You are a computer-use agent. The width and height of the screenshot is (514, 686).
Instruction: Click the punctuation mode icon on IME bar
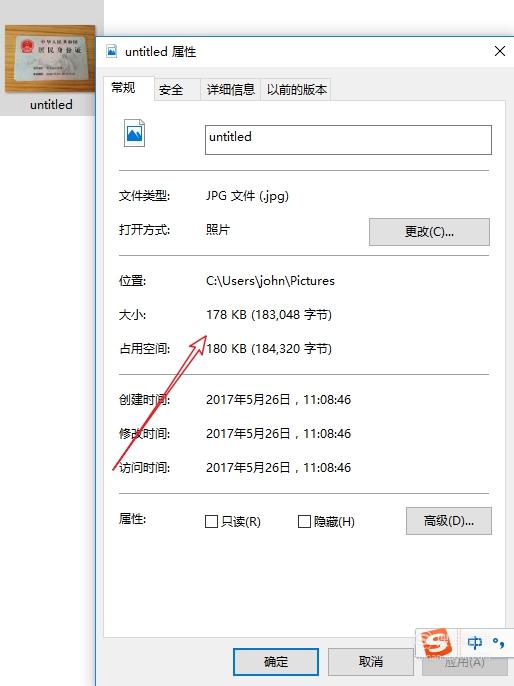point(498,643)
